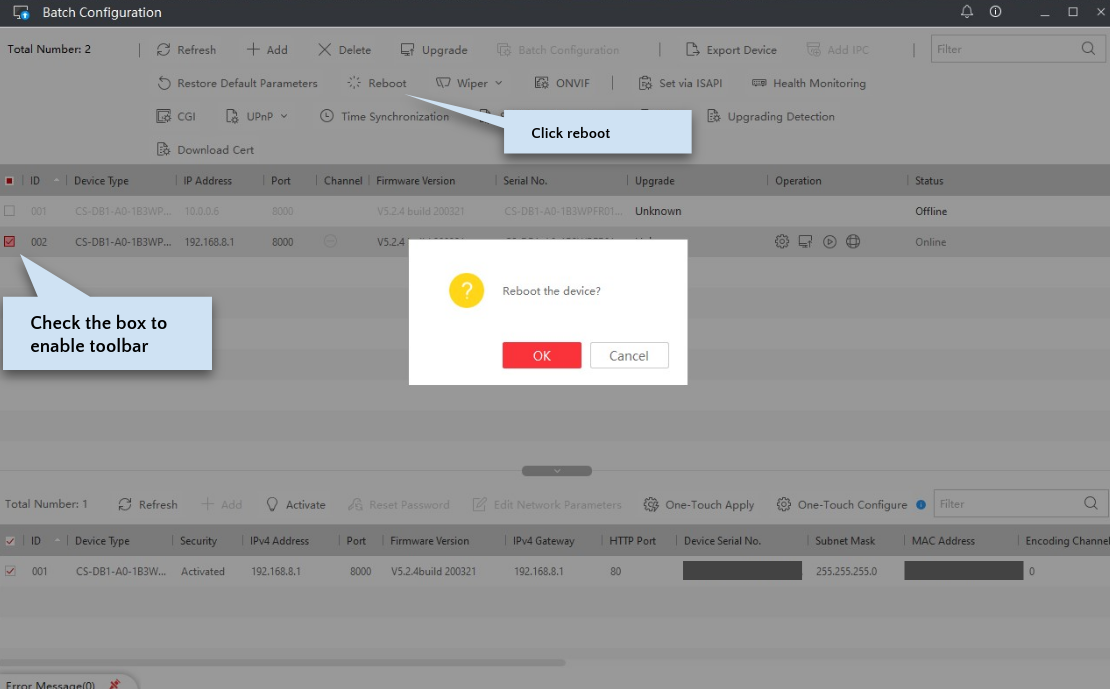Toggle select-all checkbox in lower device table
This screenshot has height=689, width=1110.
pos(10,541)
